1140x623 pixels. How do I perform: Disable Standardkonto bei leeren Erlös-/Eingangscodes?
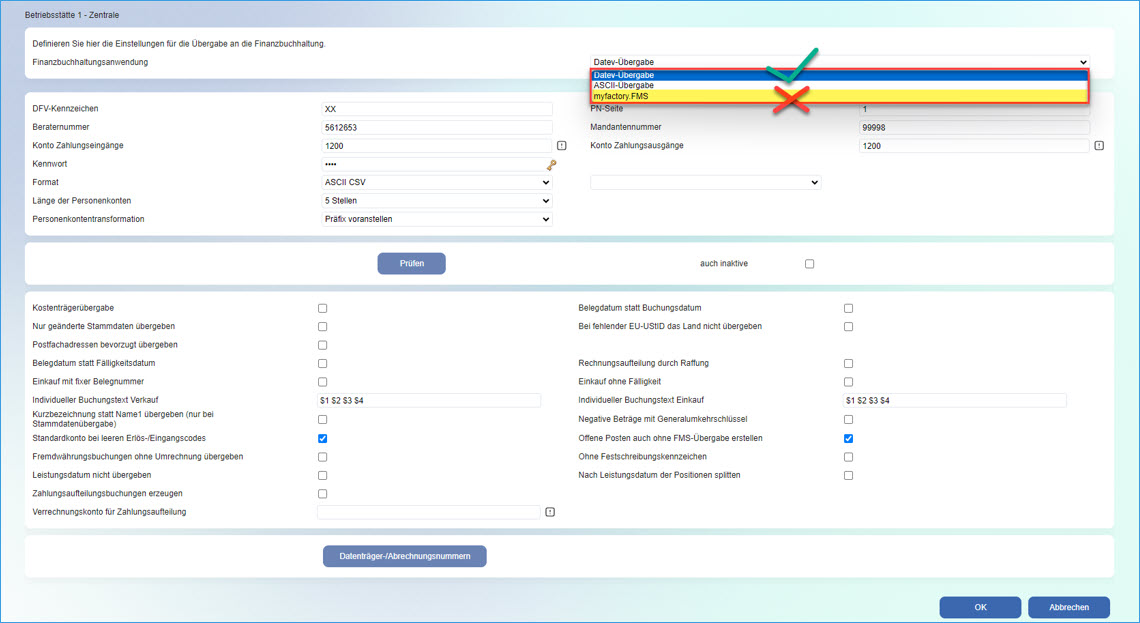tap(322, 438)
